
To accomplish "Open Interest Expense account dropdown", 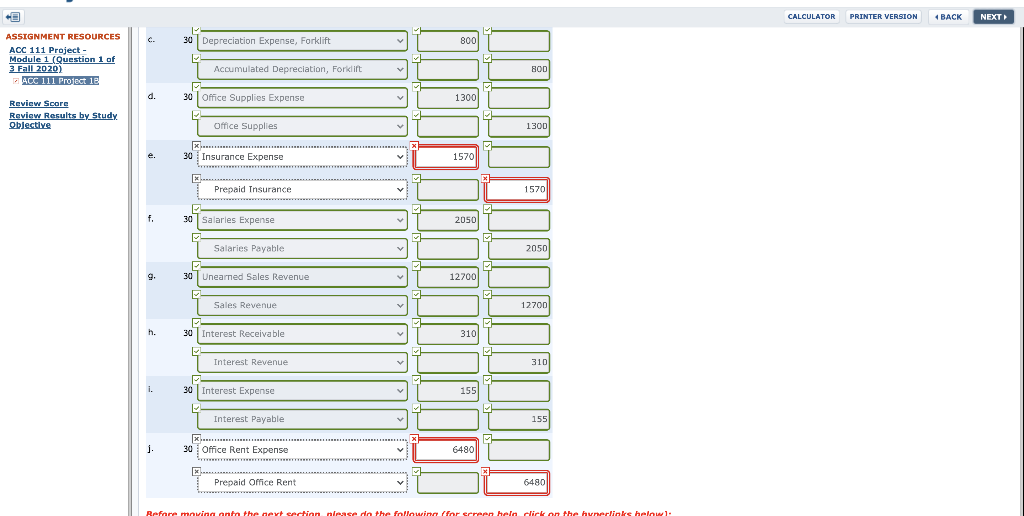I will (x=302, y=391).
